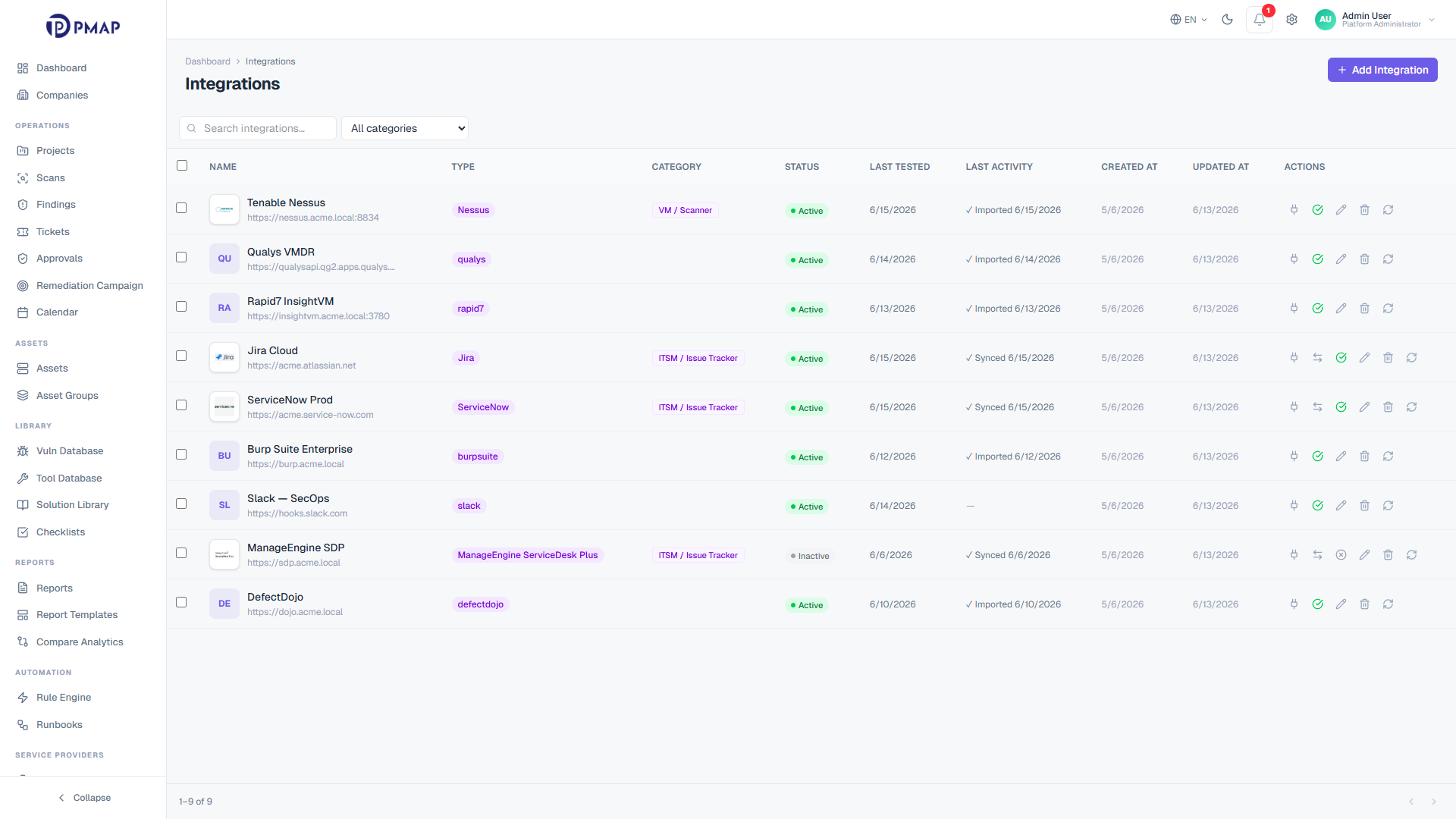Go to previous page arrow in pagination
The width and height of the screenshot is (1456, 819).
(1411, 802)
